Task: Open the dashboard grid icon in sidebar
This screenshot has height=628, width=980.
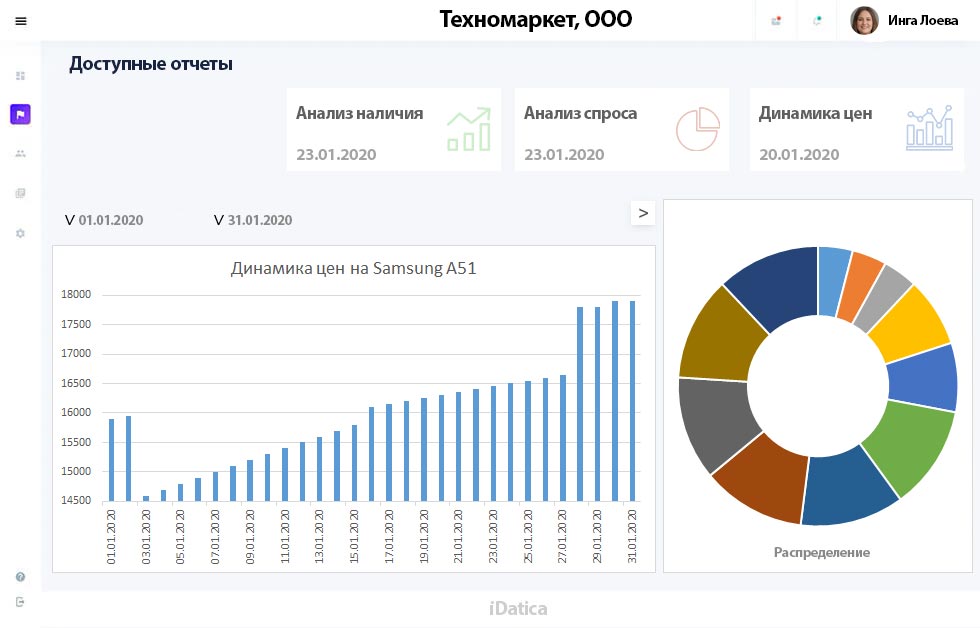Action: coord(20,76)
